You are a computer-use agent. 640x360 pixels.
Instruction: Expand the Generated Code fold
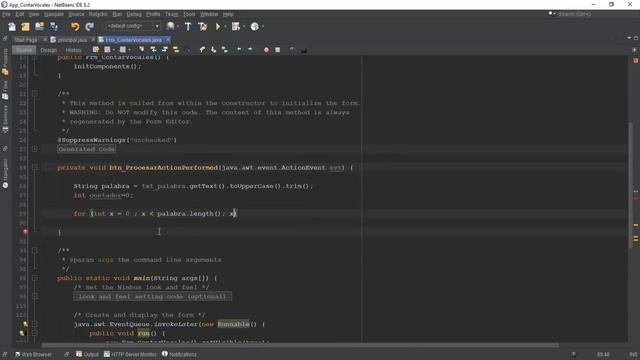tap(35, 149)
